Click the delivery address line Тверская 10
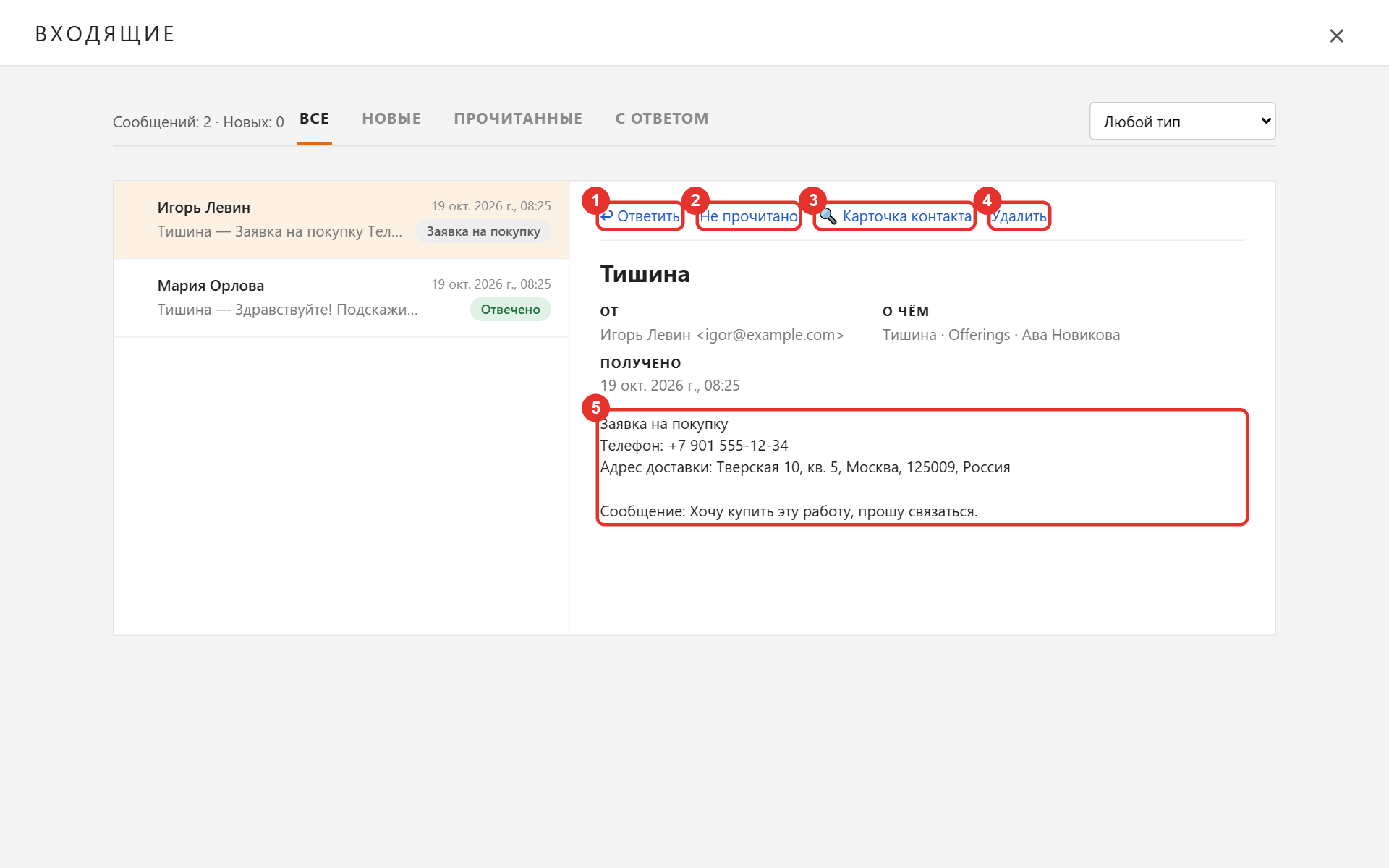Image resolution: width=1389 pixels, height=868 pixels. [x=805, y=467]
